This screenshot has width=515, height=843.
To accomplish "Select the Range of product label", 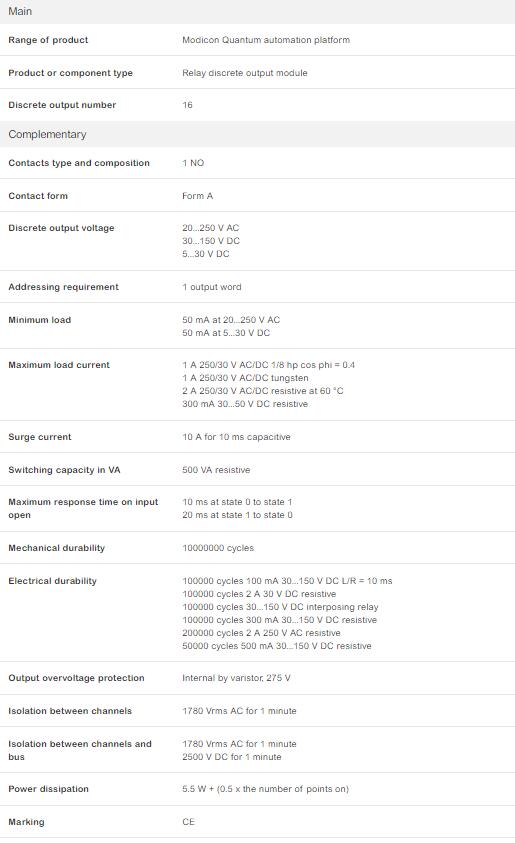I will (x=48, y=40).
